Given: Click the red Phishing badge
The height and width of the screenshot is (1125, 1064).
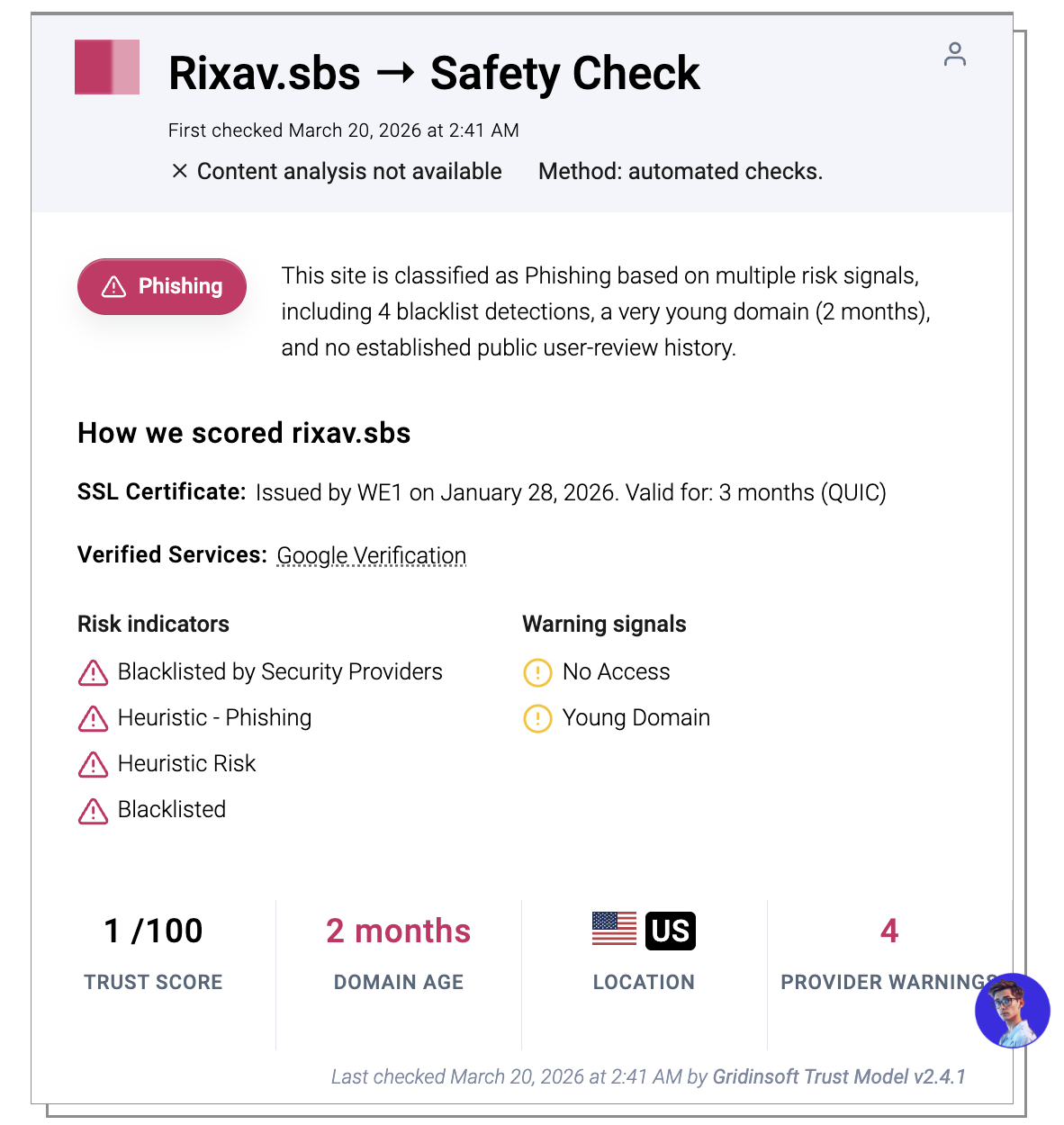Looking at the screenshot, I should pos(162,286).
